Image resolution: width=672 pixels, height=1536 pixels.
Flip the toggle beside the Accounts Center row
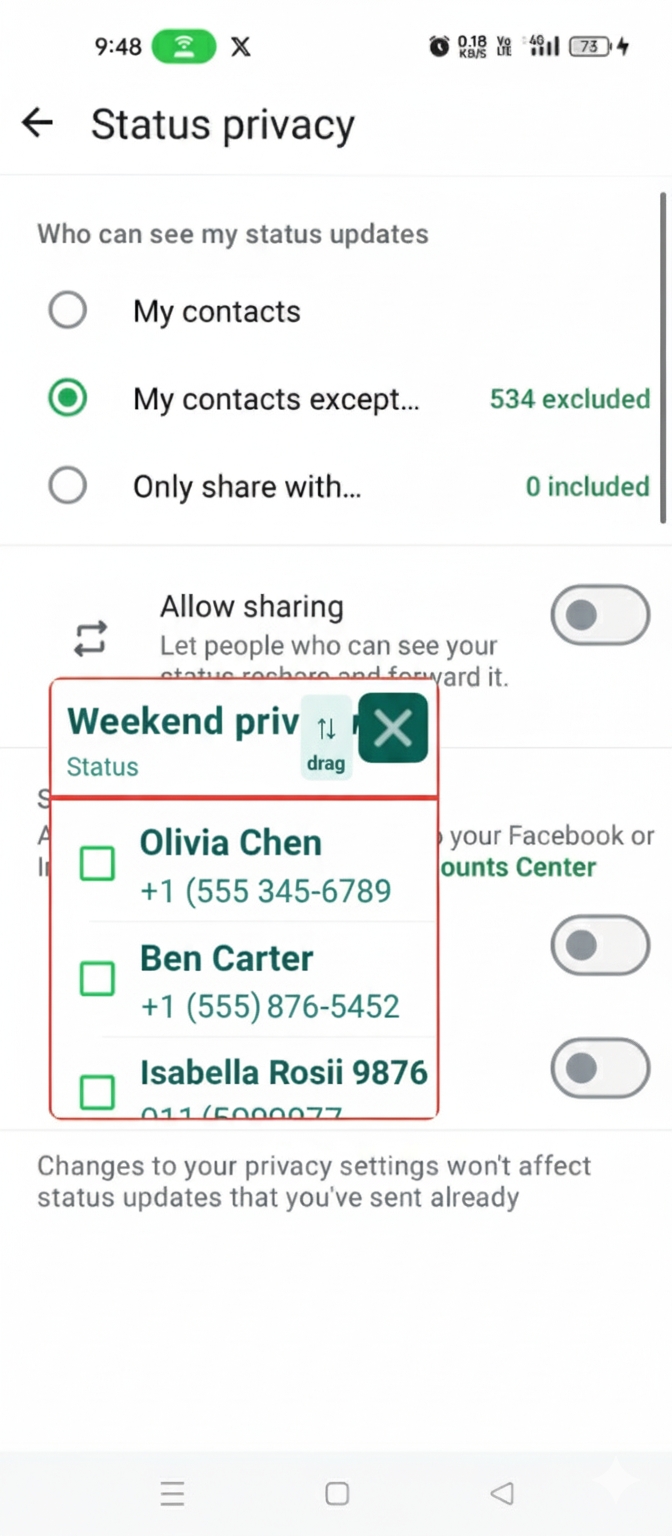point(599,945)
